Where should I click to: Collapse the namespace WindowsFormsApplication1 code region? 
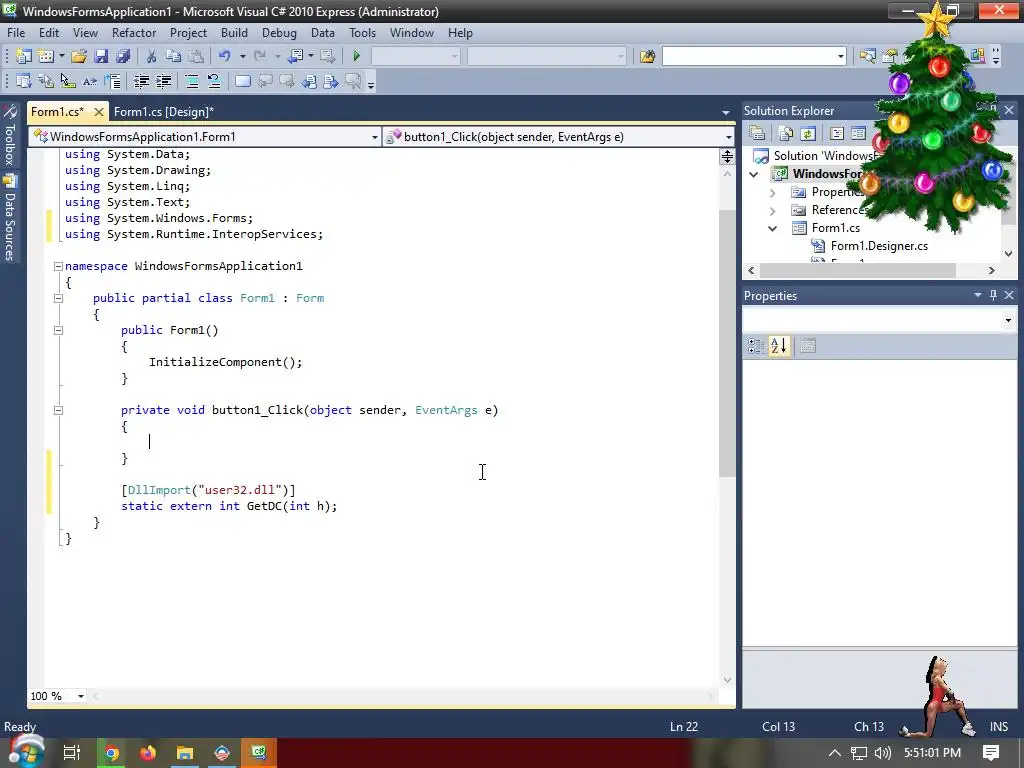(58, 266)
